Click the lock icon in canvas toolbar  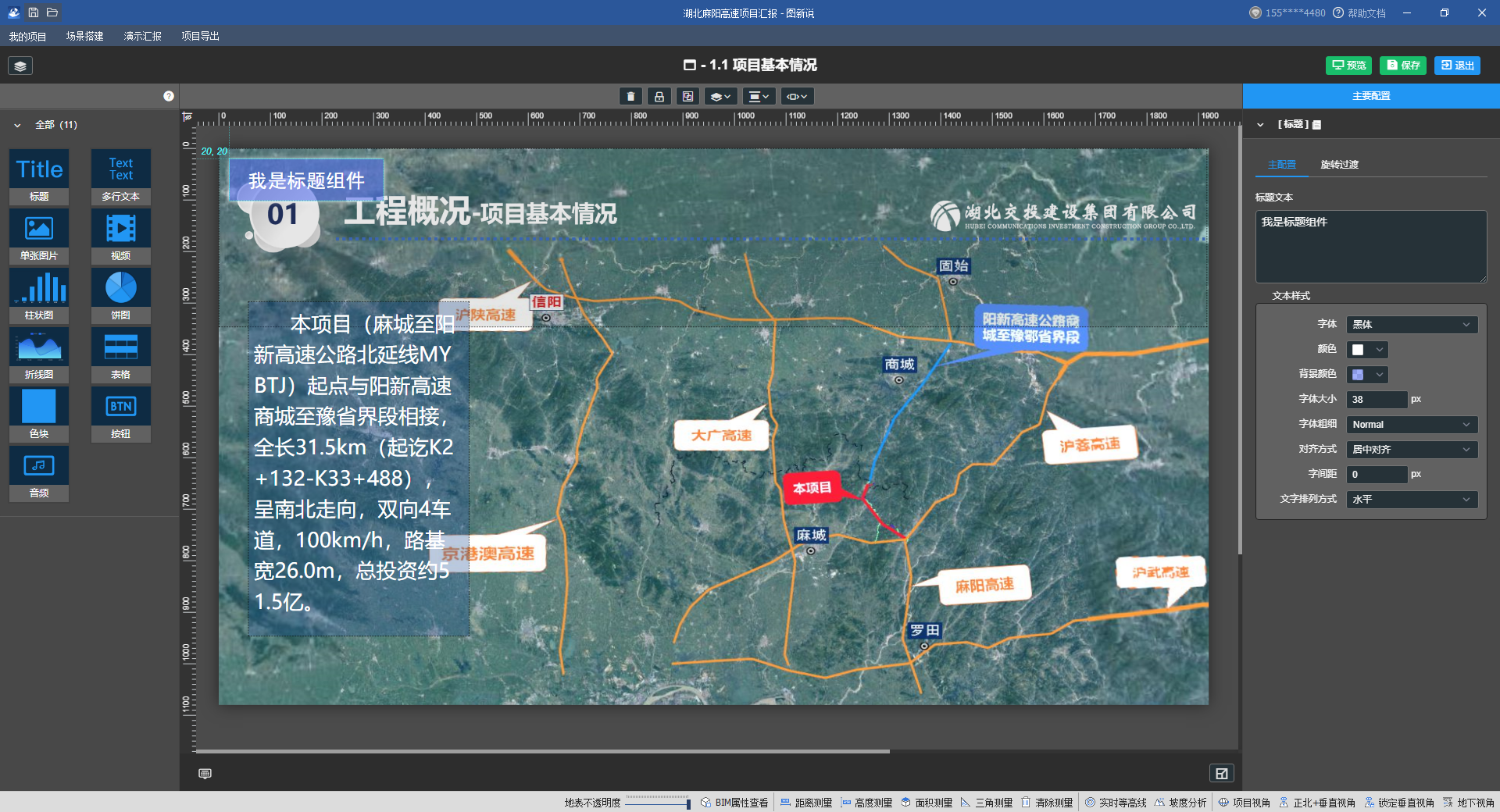tap(659, 96)
